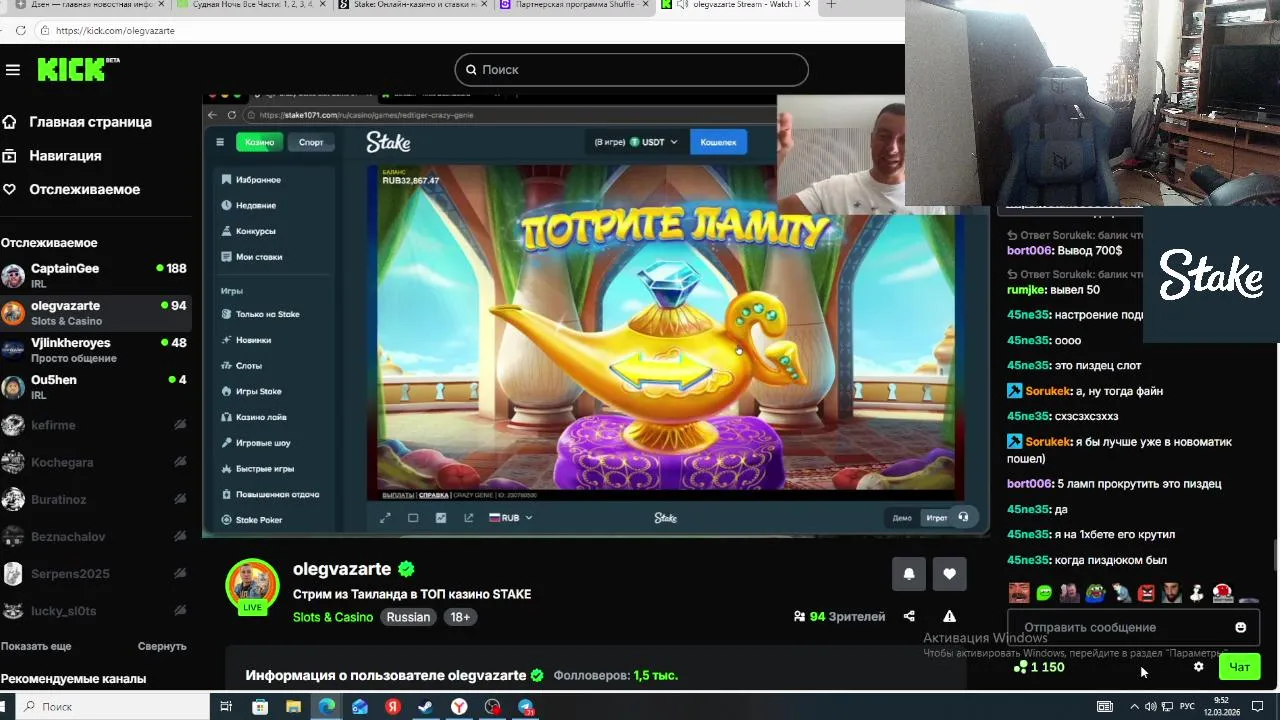The width and height of the screenshot is (1280, 720).
Task: Click the share stream icon
Action: [909, 617]
